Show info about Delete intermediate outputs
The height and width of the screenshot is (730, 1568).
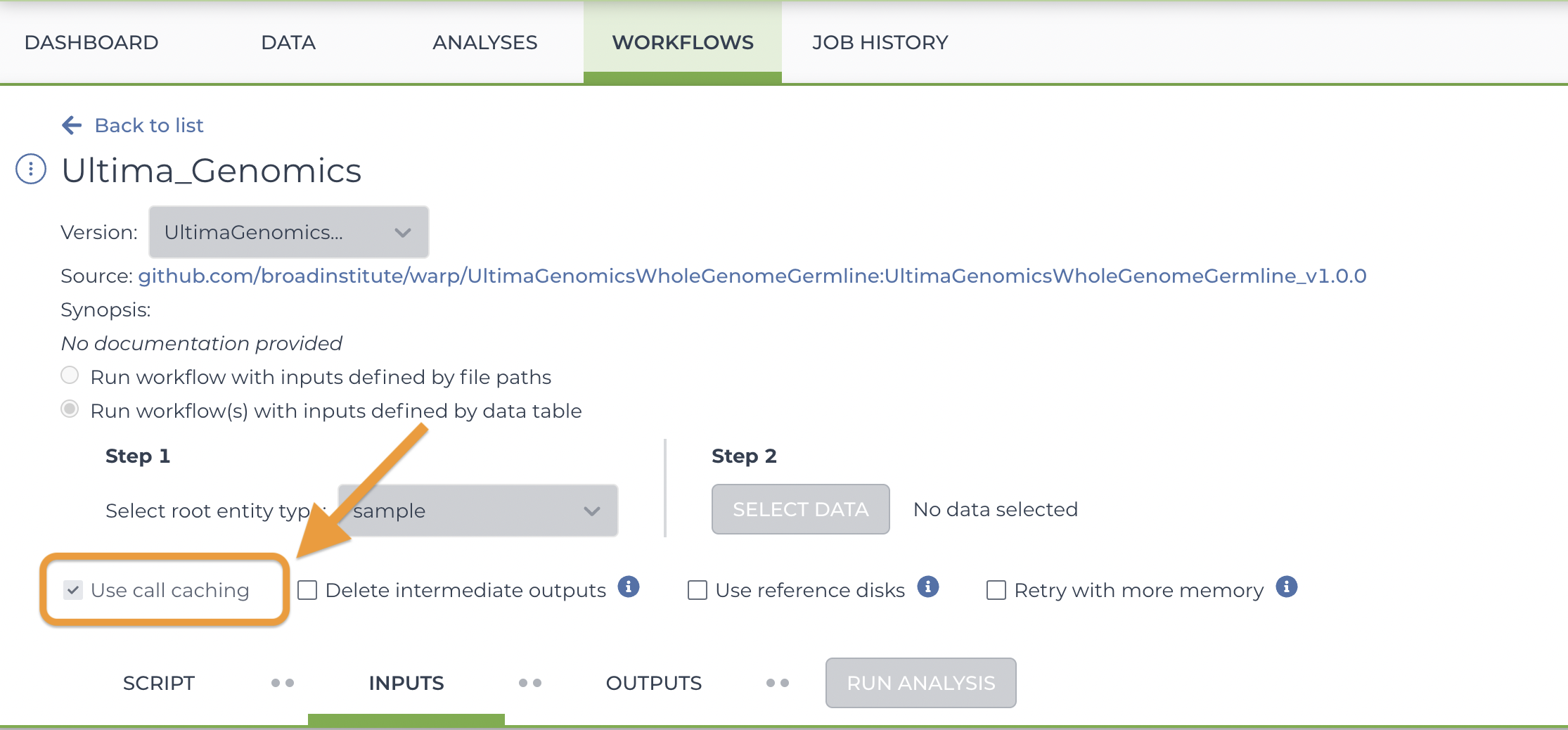pos(629,587)
